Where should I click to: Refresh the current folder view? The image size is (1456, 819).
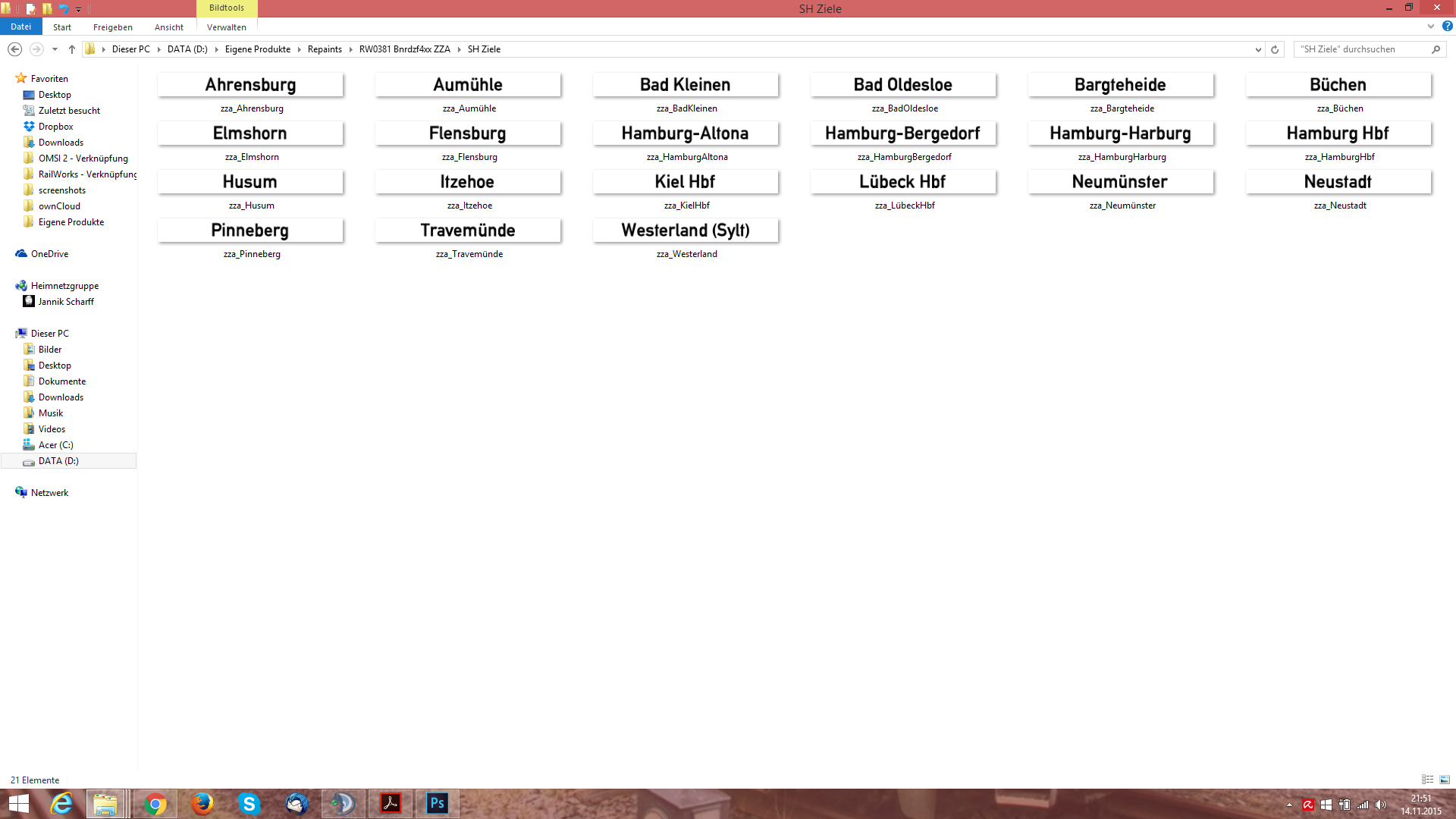(x=1275, y=49)
